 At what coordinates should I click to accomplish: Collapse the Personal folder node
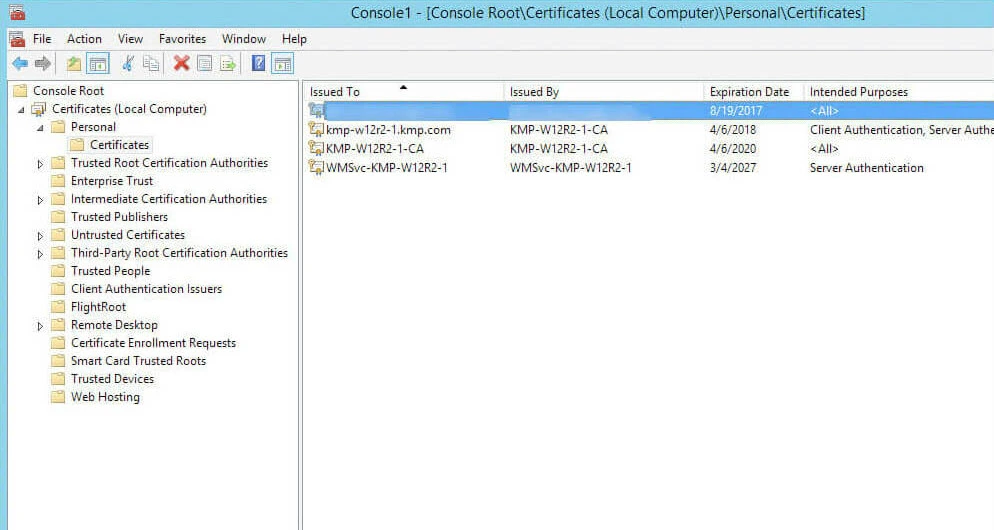[x=41, y=127]
